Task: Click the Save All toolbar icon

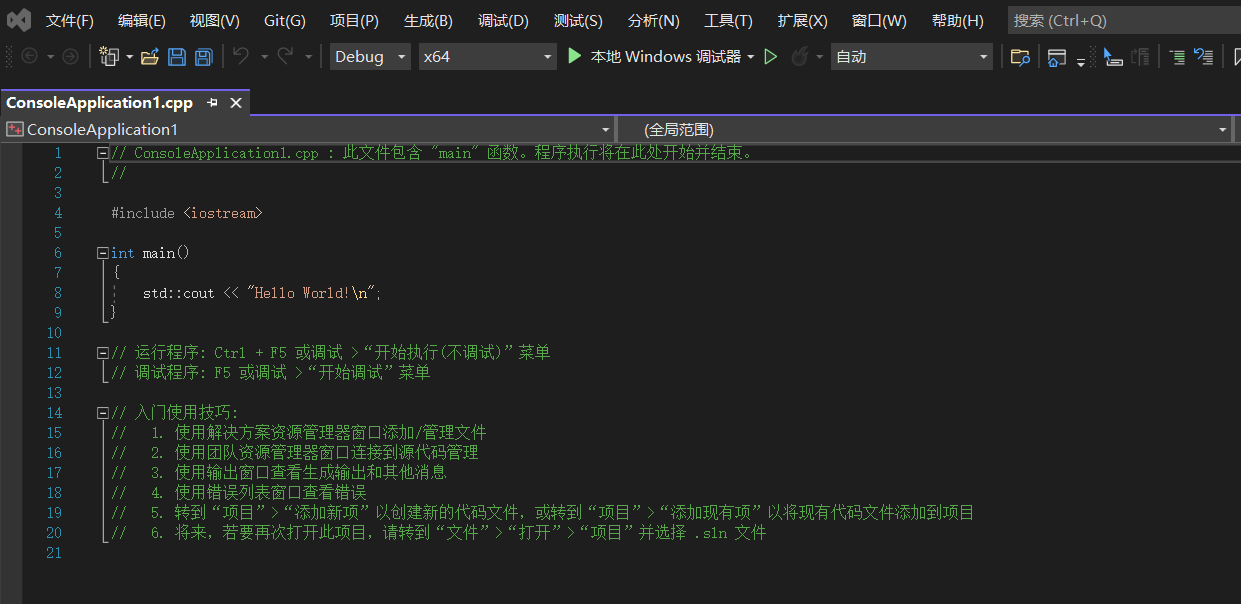Action: pos(203,57)
